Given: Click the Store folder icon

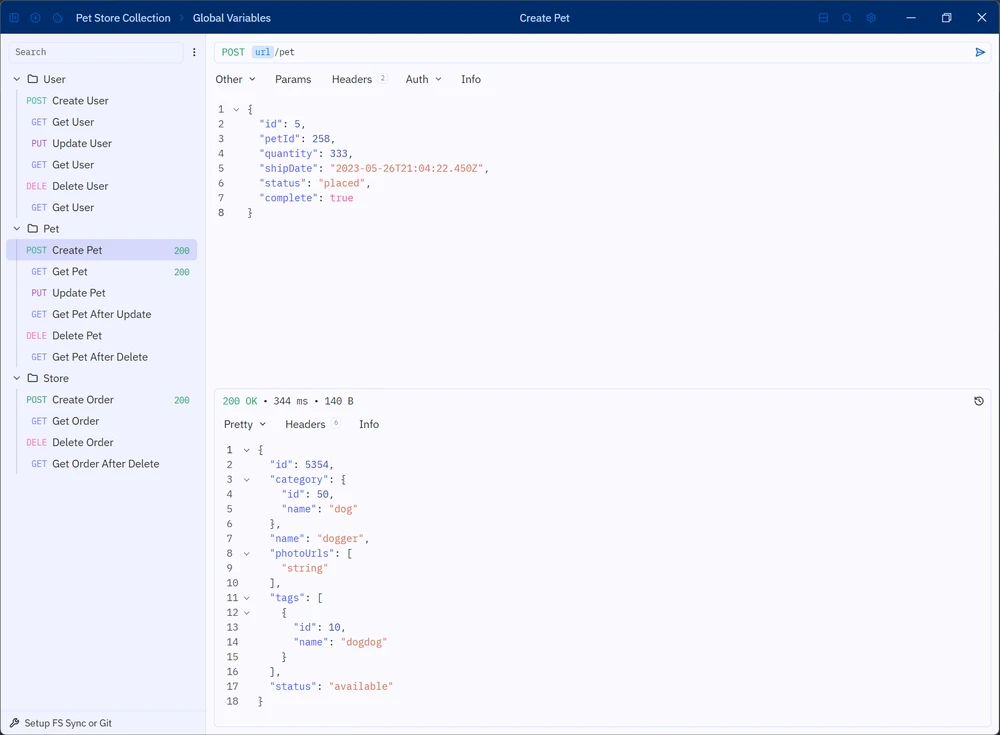Looking at the screenshot, I should [x=33, y=378].
